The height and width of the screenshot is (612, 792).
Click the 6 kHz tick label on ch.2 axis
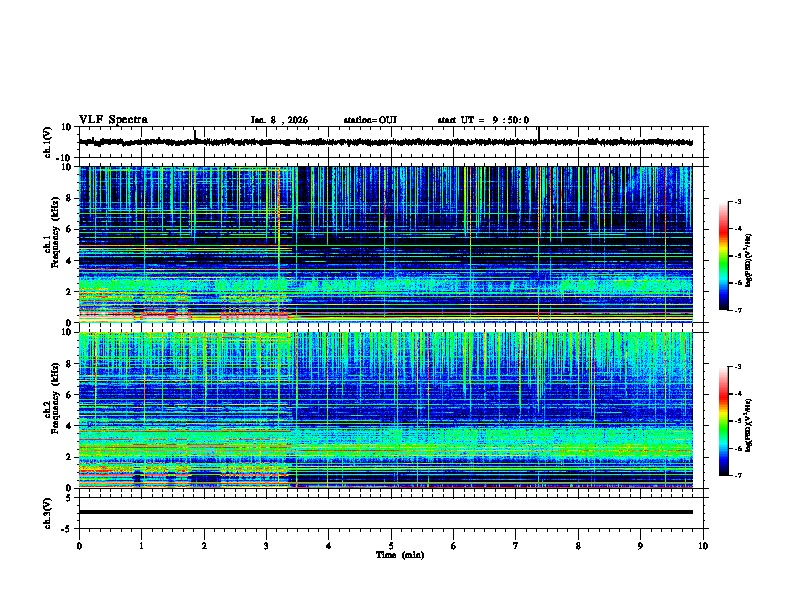[69, 395]
